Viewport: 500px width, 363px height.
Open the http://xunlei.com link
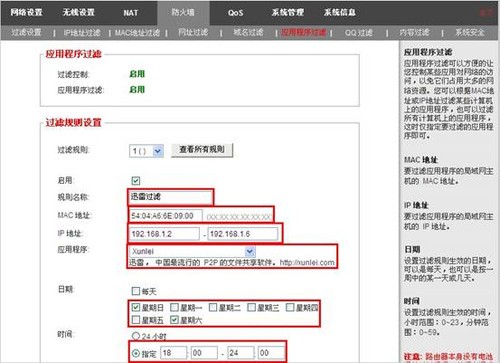pyautogui.click(x=307, y=263)
